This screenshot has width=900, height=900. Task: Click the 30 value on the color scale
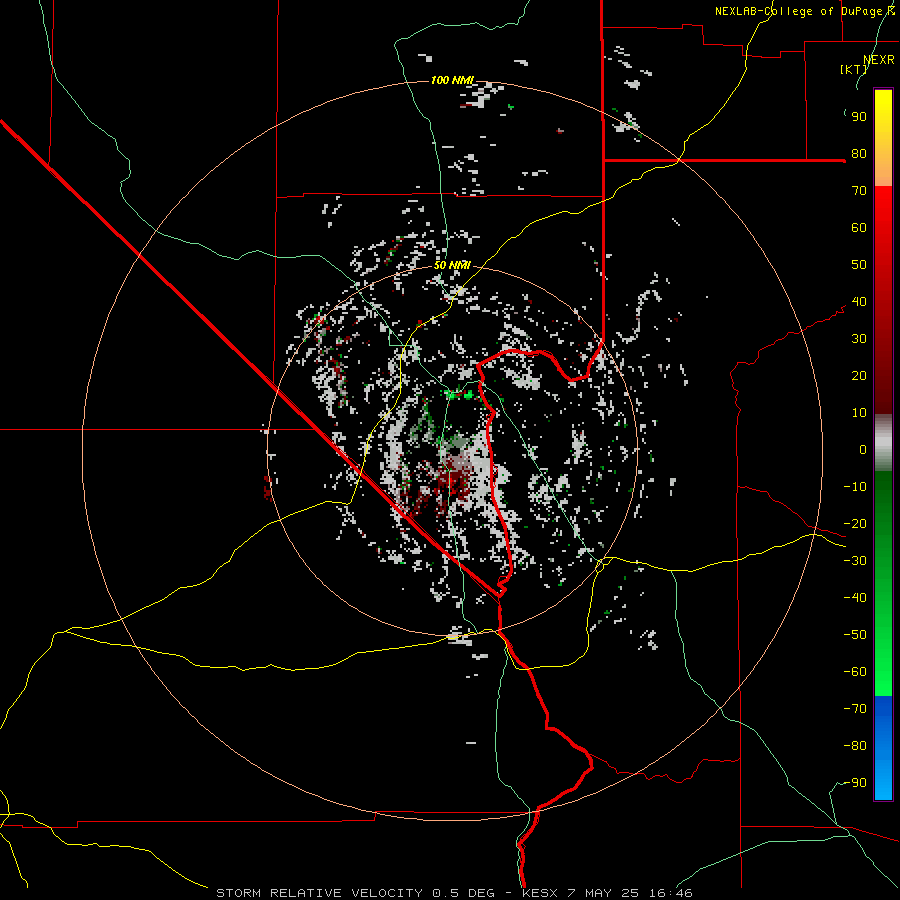tap(859, 339)
